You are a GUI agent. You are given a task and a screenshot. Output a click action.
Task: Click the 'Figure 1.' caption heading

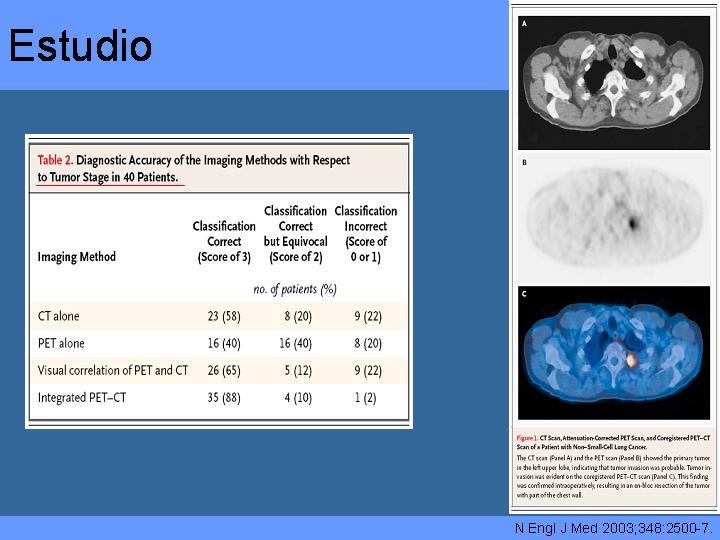coord(527,438)
